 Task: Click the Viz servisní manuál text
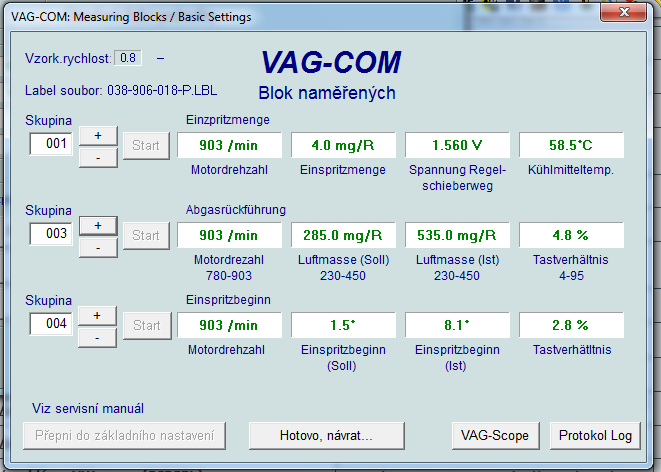tap(88, 408)
